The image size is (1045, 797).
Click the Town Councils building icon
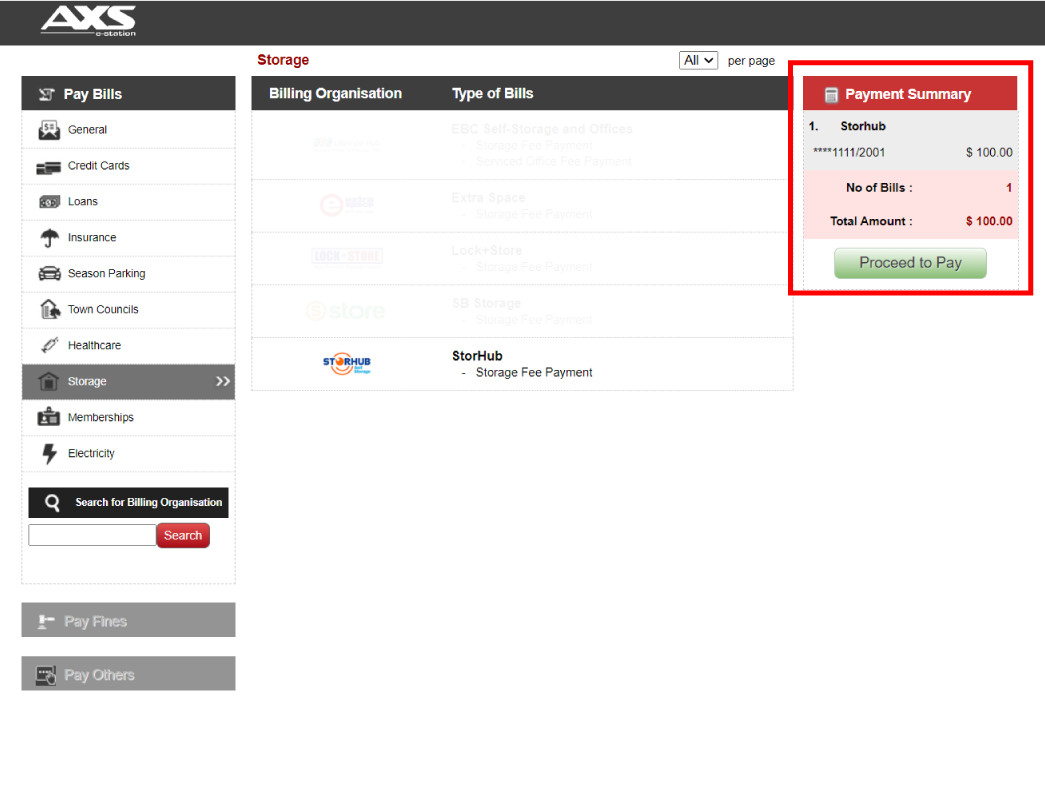click(x=50, y=309)
